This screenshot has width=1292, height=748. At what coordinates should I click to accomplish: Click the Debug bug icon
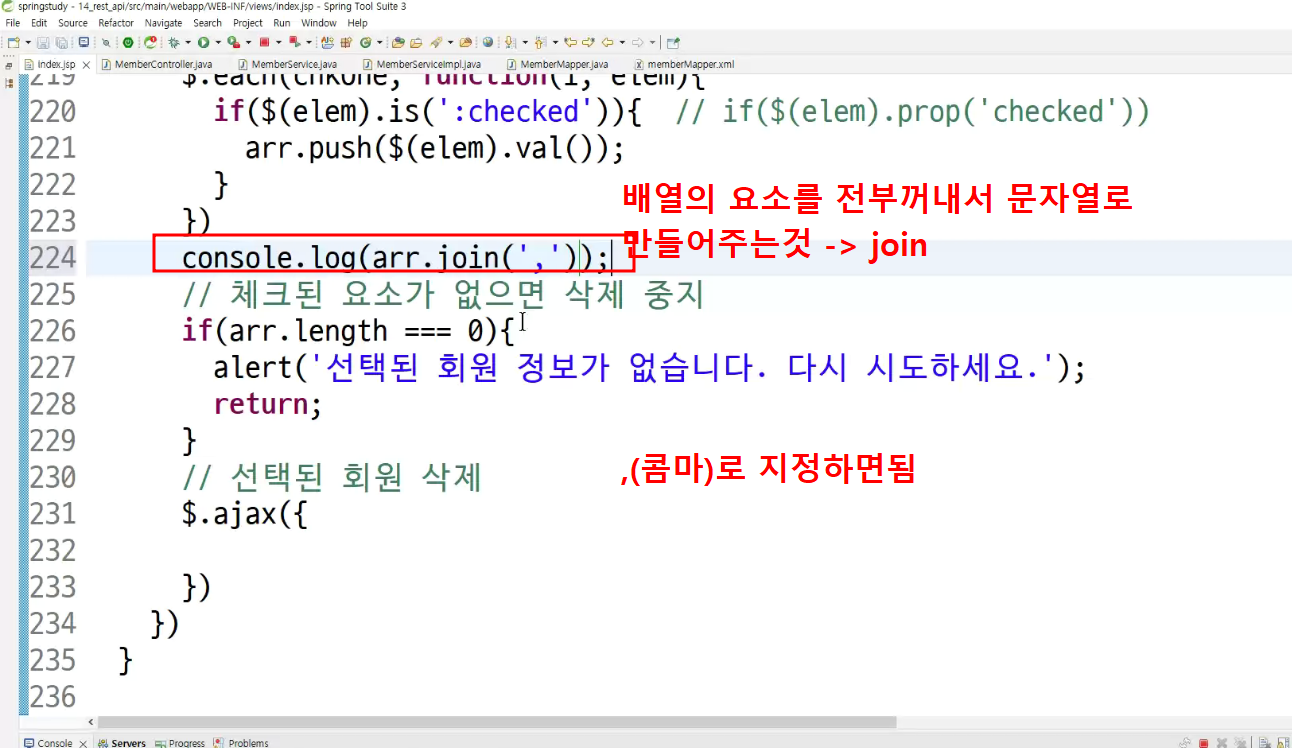click(x=173, y=42)
